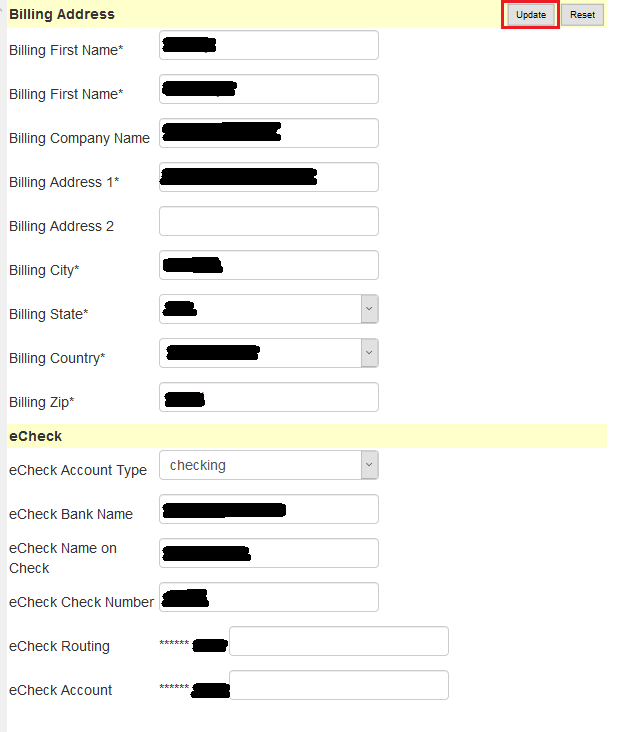Click the empty eCheck Account input
This screenshot has width=626, height=732.
[339, 685]
